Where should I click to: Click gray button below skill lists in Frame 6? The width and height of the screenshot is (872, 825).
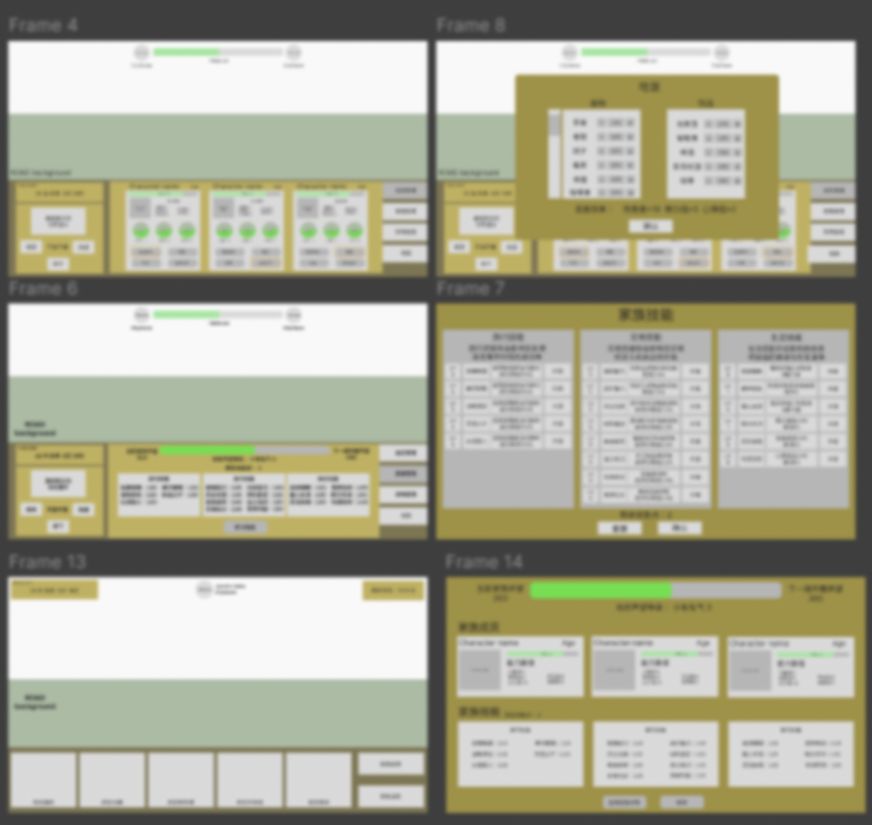pyautogui.click(x=245, y=527)
